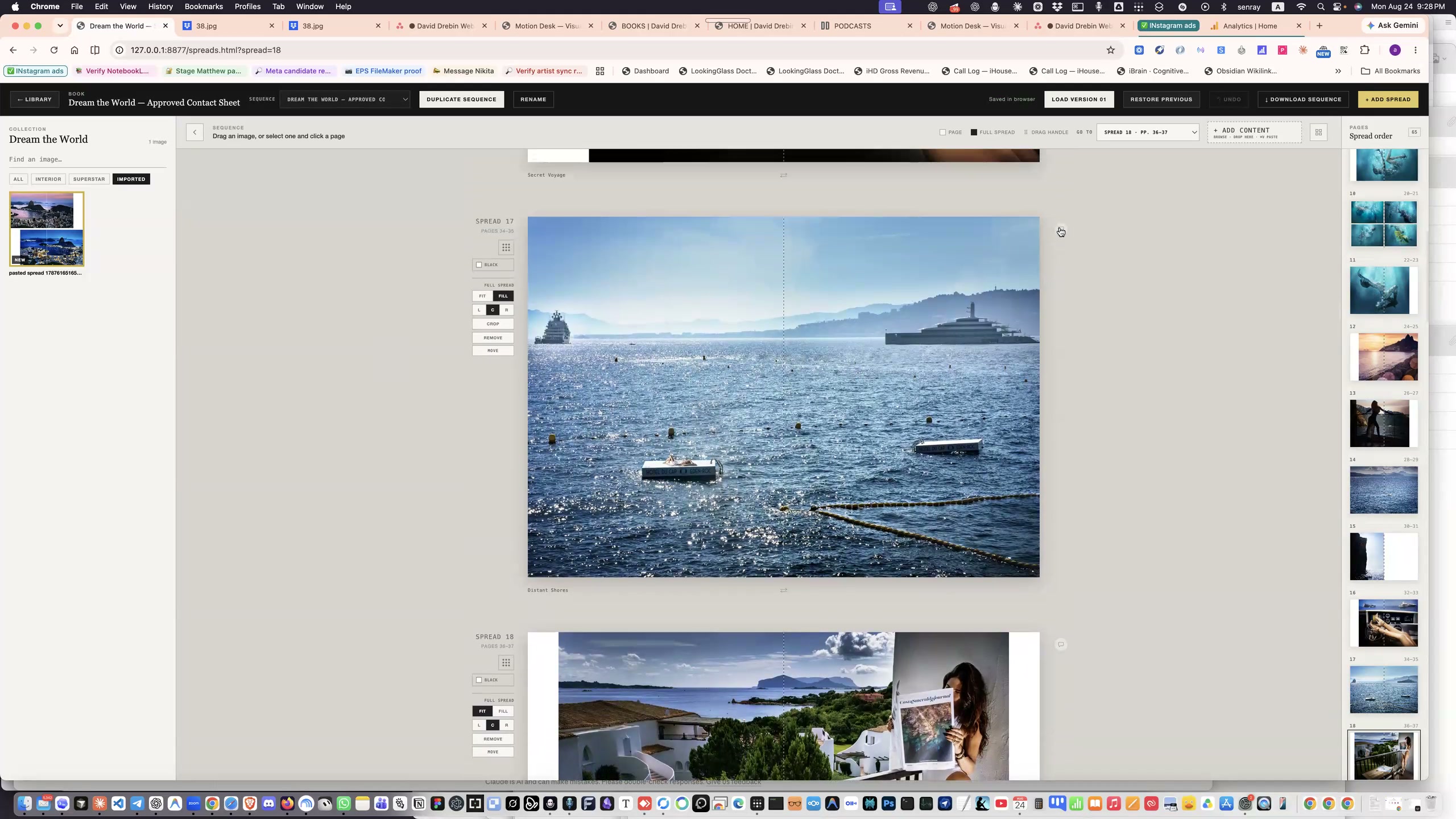Image resolution: width=1456 pixels, height=819 pixels.
Task: Filter images by SUPERSTAR tab
Action: (89, 179)
